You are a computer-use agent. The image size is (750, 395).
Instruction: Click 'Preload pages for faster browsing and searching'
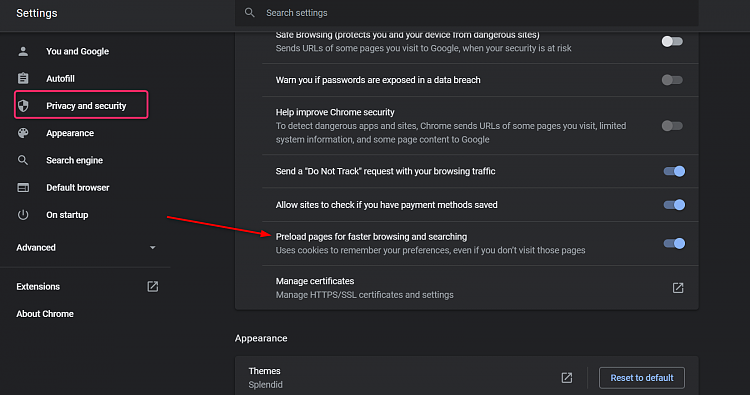point(371,237)
